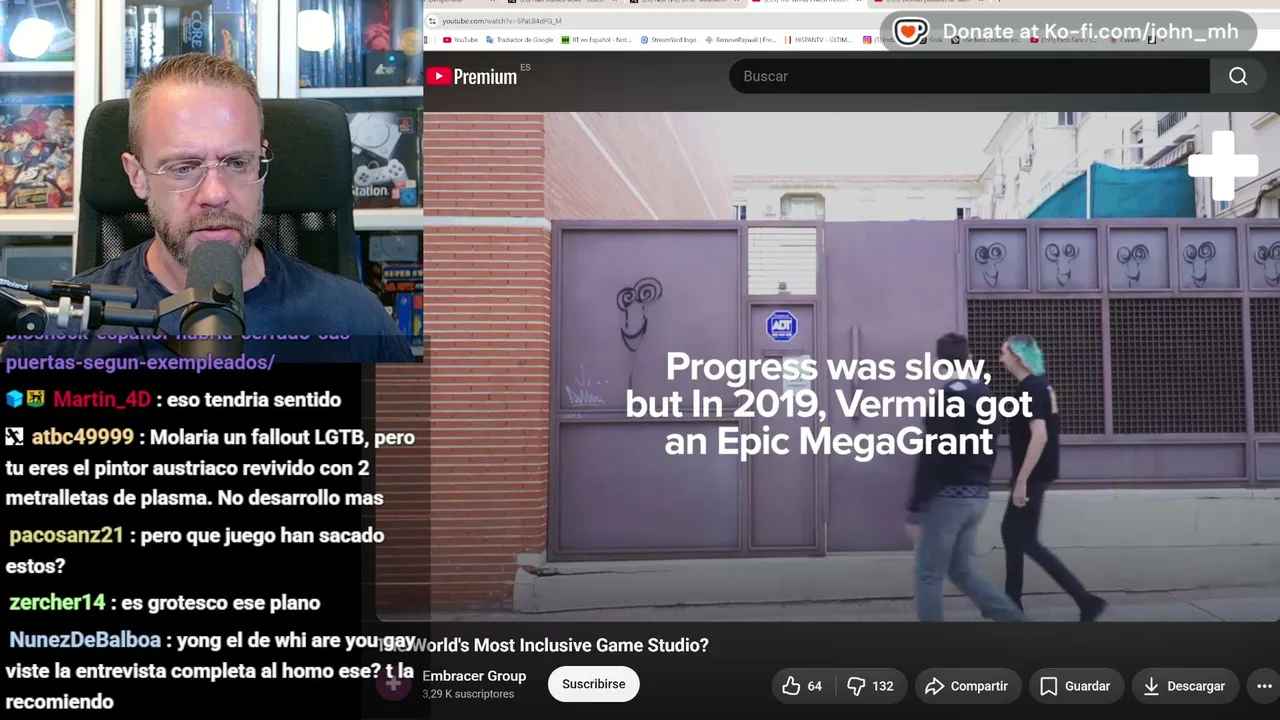This screenshot has width=1280, height=720.
Task: Dislike the video with thumbs down
Action: (x=869, y=686)
